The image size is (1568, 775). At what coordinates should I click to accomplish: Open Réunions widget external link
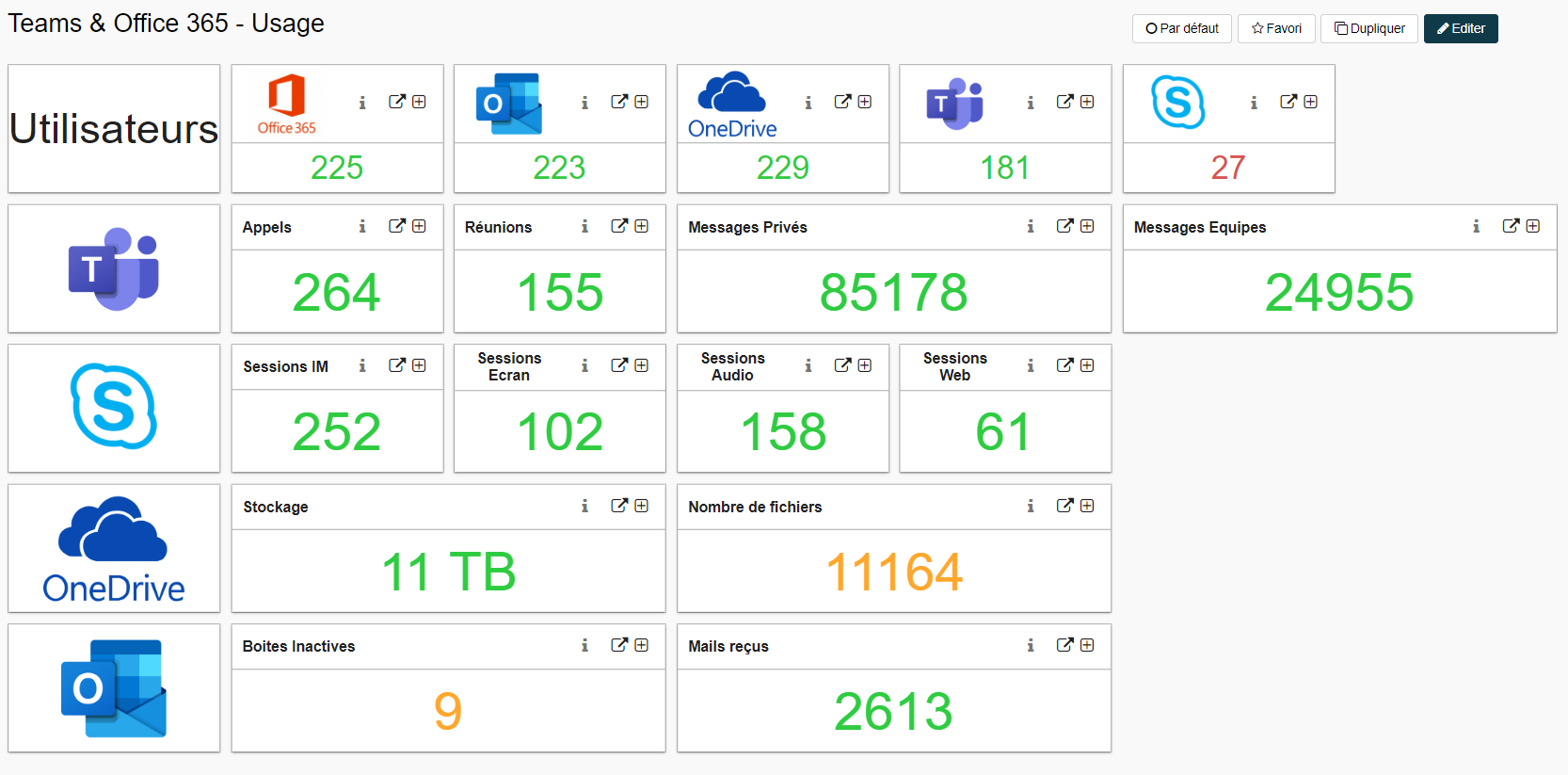619,226
